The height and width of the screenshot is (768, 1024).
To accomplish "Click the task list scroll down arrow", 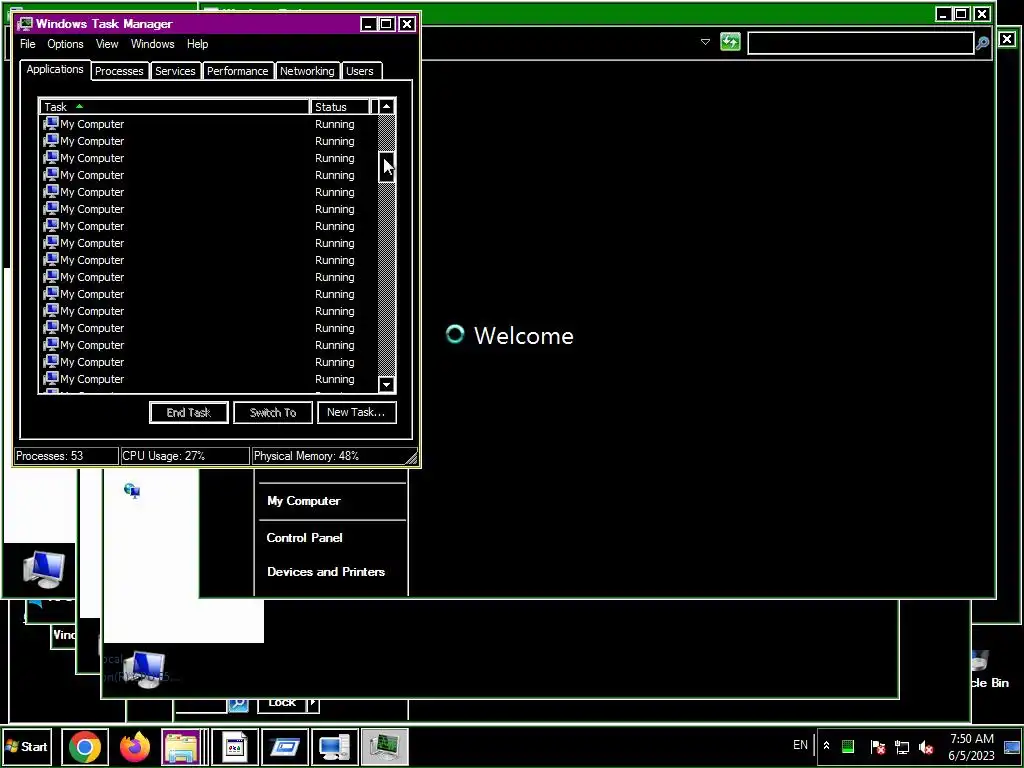I will click(x=387, y=385).
